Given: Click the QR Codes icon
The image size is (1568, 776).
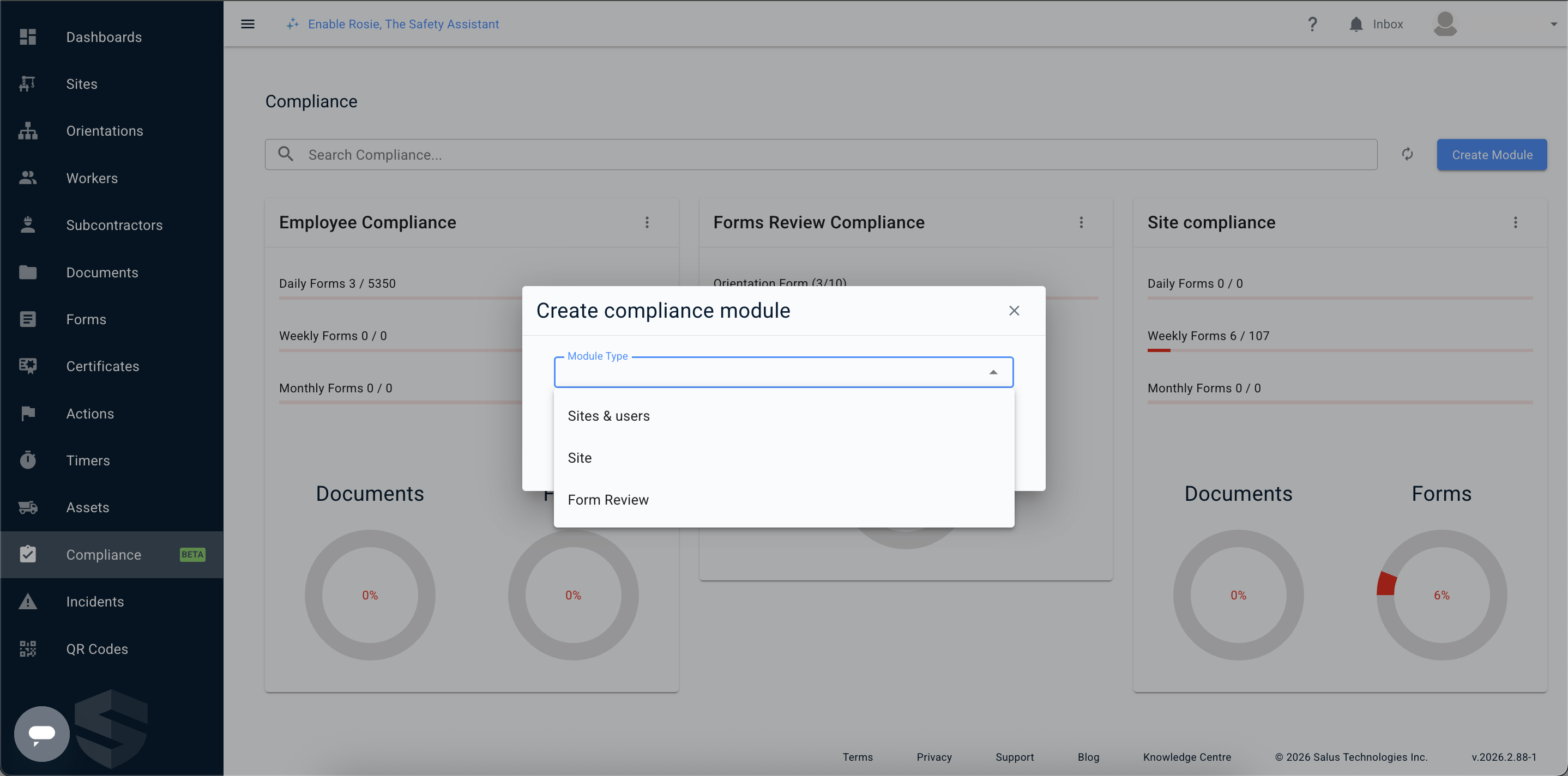Looking at the screenshot, I should pos(27,648).
